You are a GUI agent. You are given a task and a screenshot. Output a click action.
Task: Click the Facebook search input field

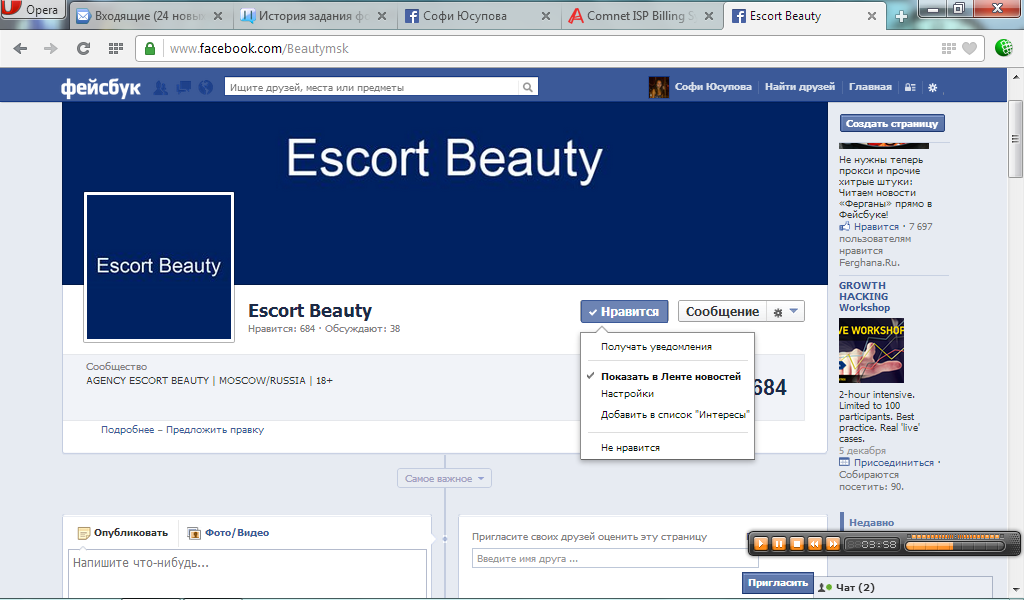372,87
